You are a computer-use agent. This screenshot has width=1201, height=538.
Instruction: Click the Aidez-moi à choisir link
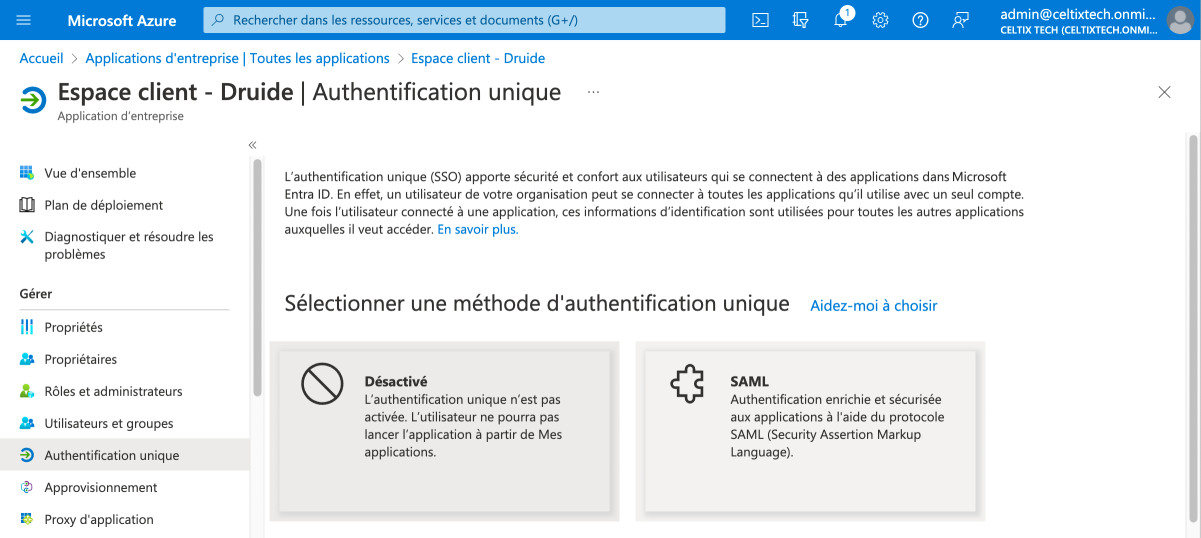coord(873,305)
